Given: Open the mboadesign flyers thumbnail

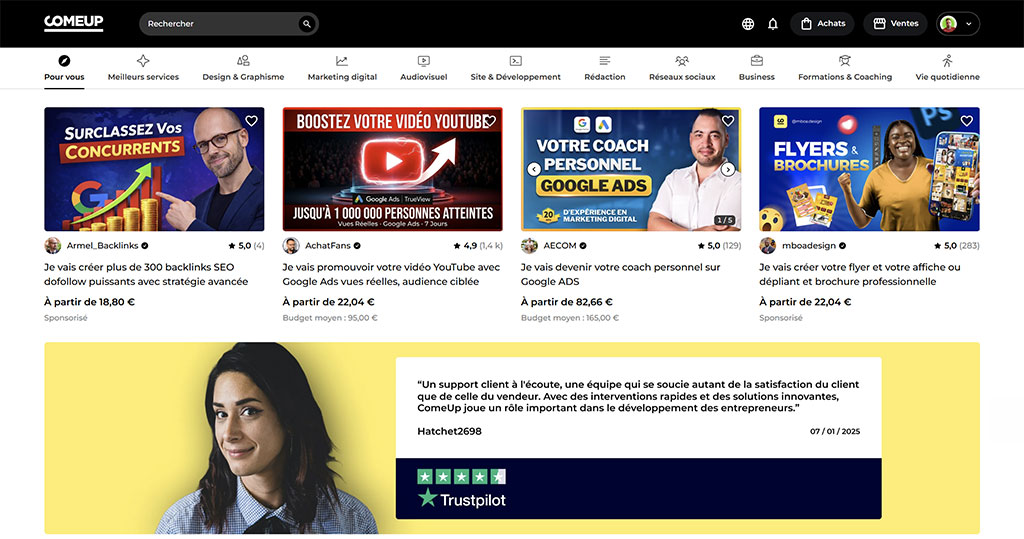Looking at the screenshot, I should 869,169.
